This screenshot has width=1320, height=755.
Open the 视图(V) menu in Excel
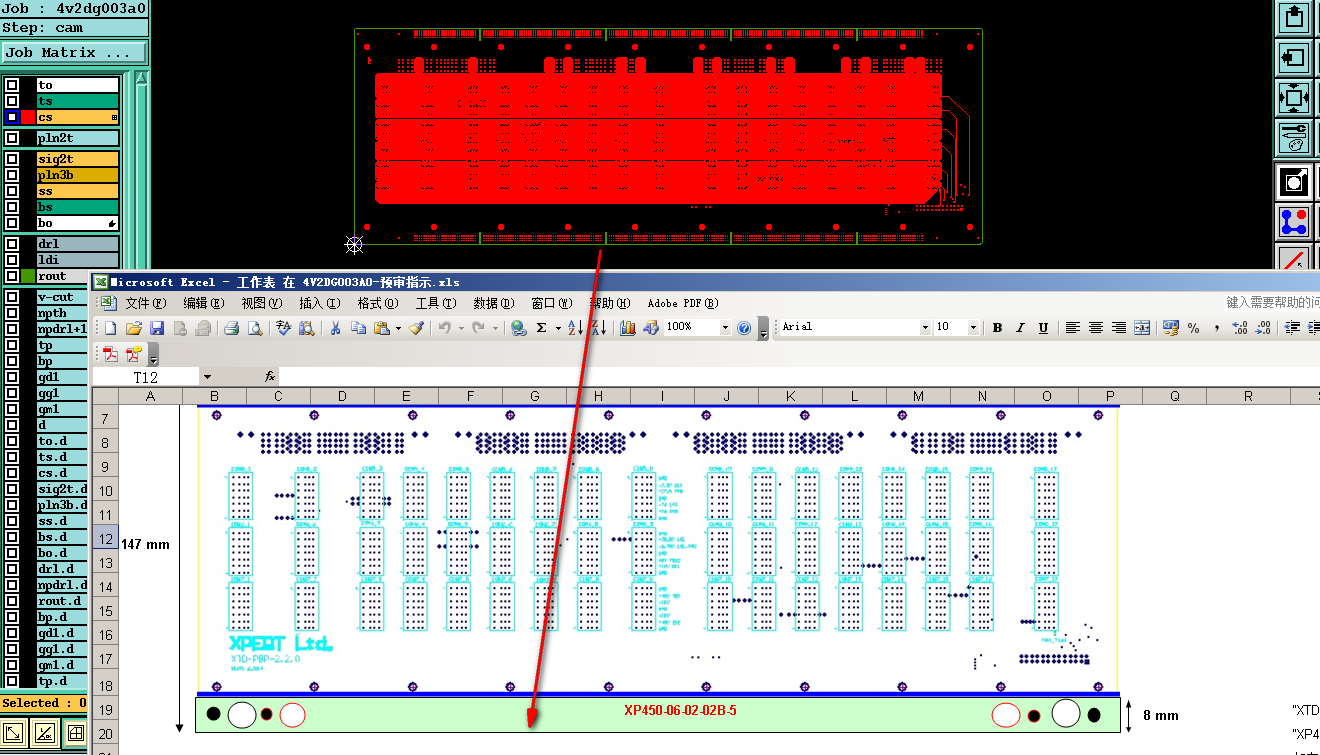point(262,303)
